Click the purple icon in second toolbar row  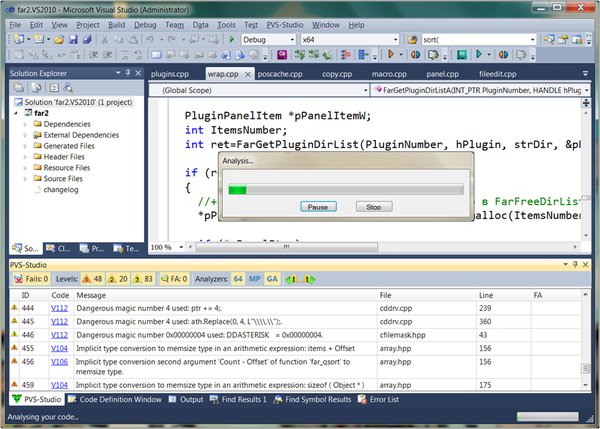point(282,55)
